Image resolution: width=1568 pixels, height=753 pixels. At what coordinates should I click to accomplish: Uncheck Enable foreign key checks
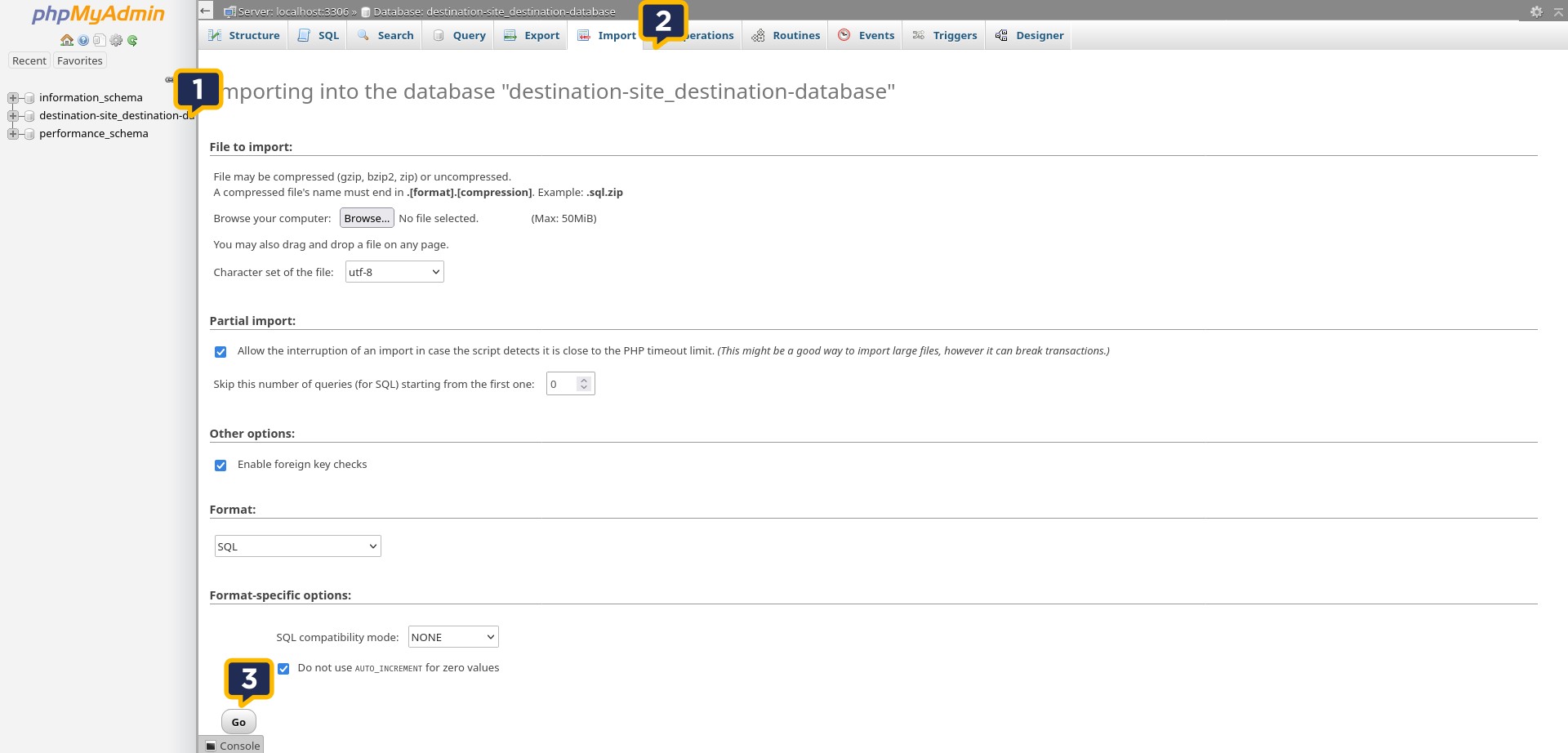(x=220, y=466)
